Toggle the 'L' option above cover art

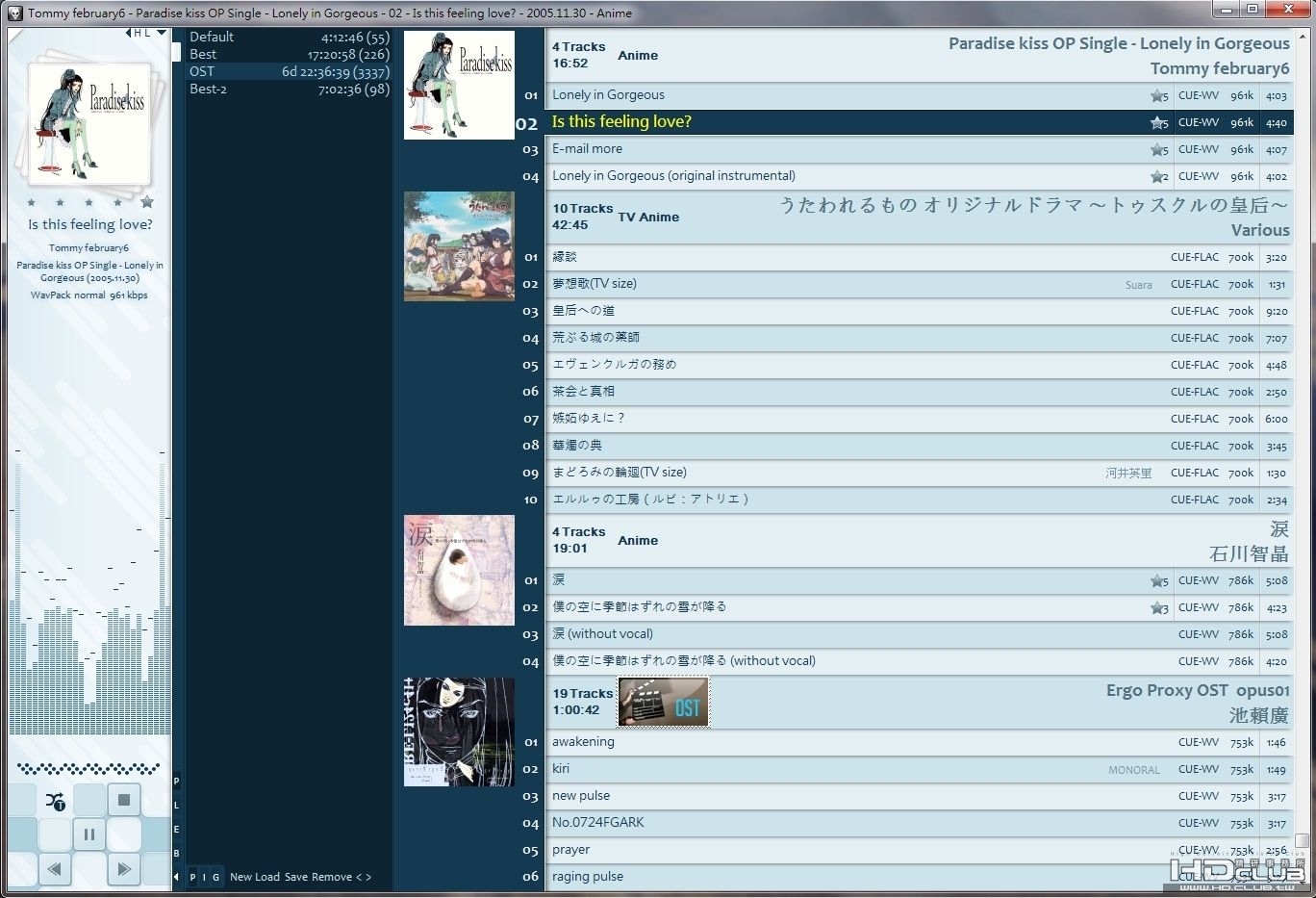click(x=147, y=33)
